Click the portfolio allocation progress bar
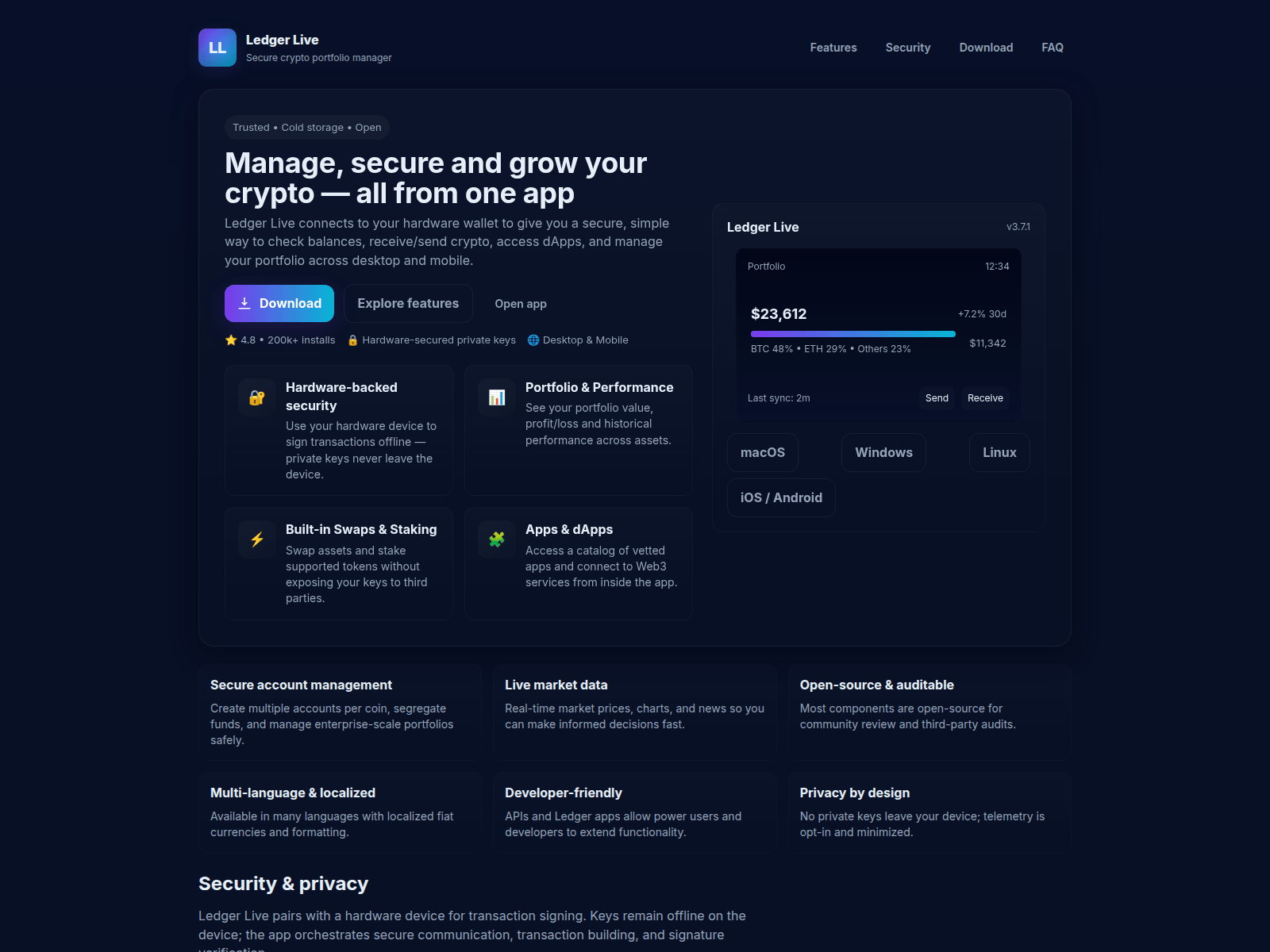This screenshot has width=1270, height=952. 852,333
